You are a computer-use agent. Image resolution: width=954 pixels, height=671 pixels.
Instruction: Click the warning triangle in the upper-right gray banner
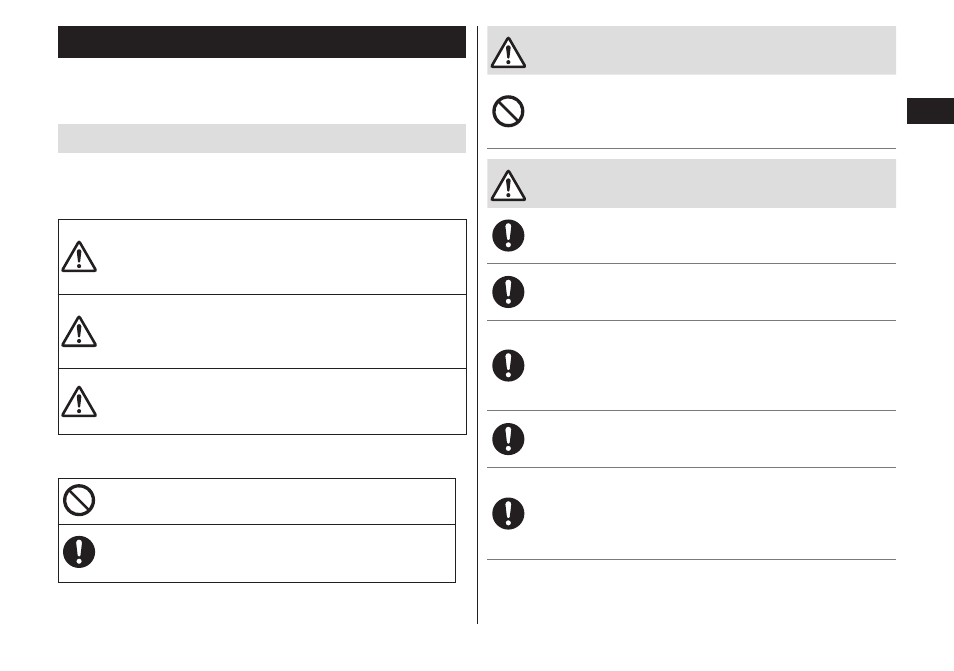(x=508, y=52)
